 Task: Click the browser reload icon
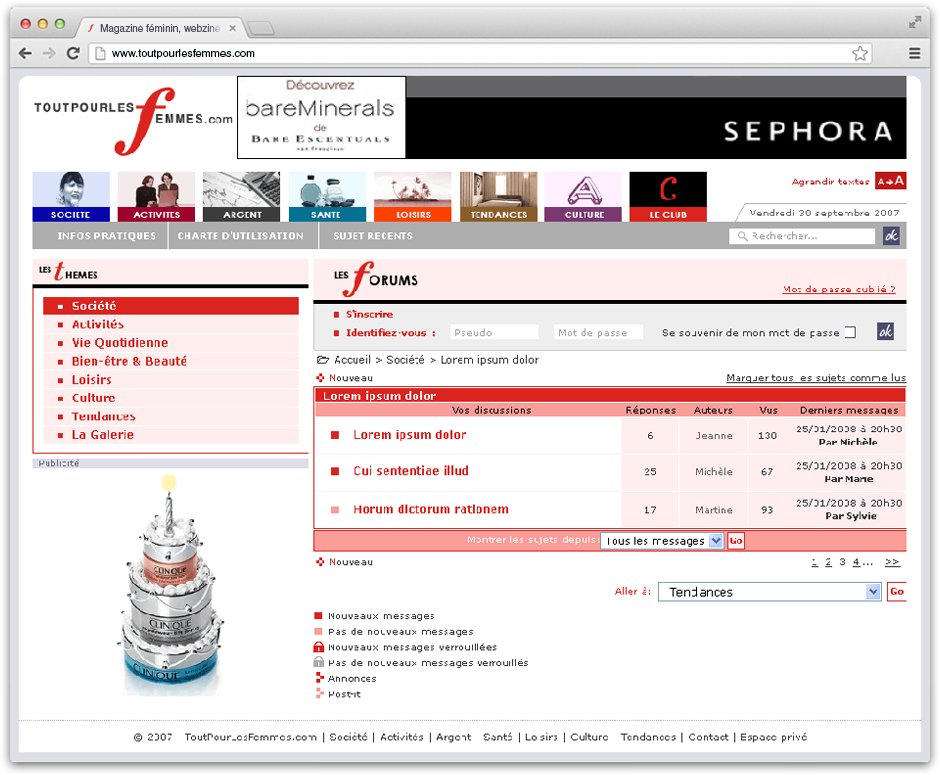(x=73, y=53)
